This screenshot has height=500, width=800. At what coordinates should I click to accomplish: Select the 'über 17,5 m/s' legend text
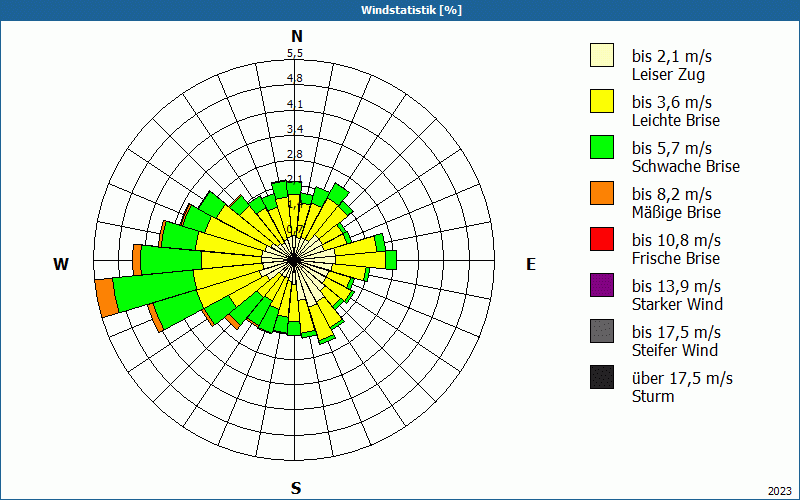point(682,378)
